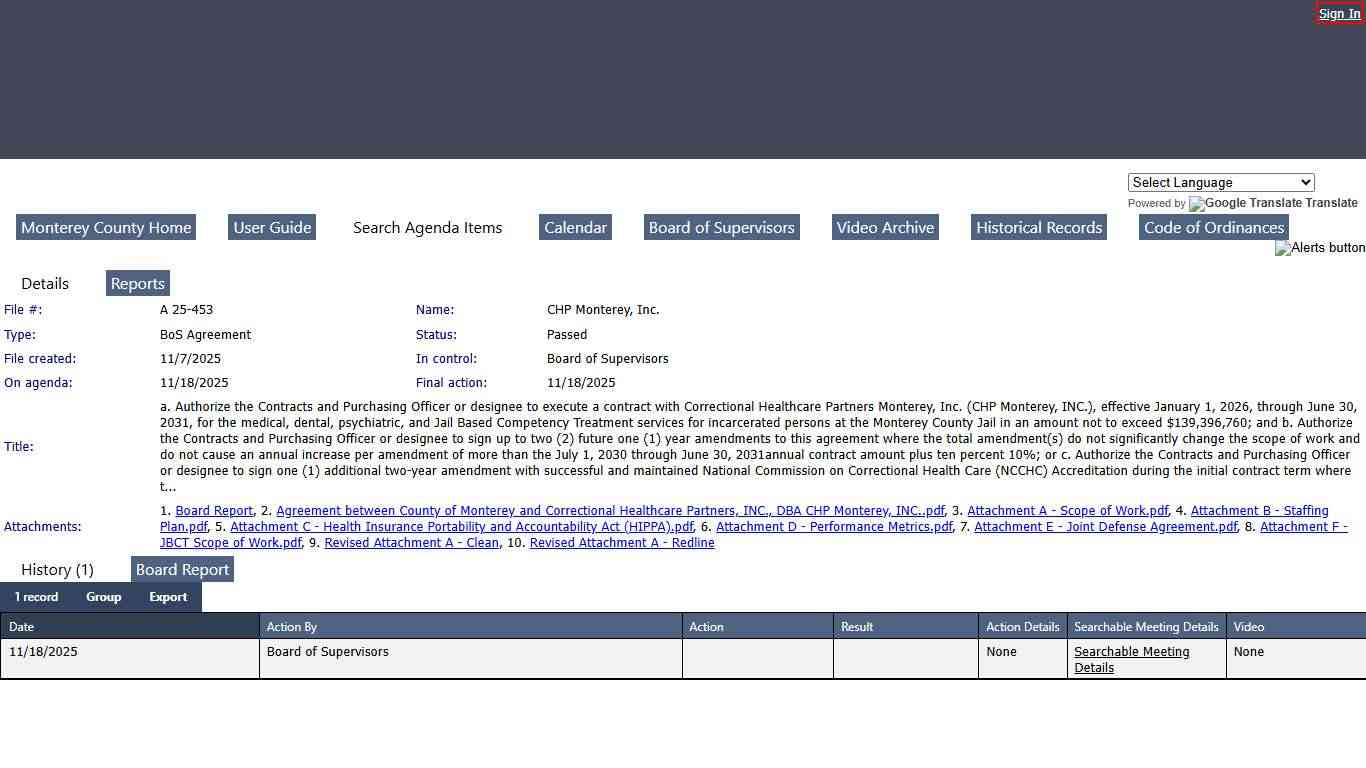Open Attachment D - Performance Metrics.pdf

(834, 527)
